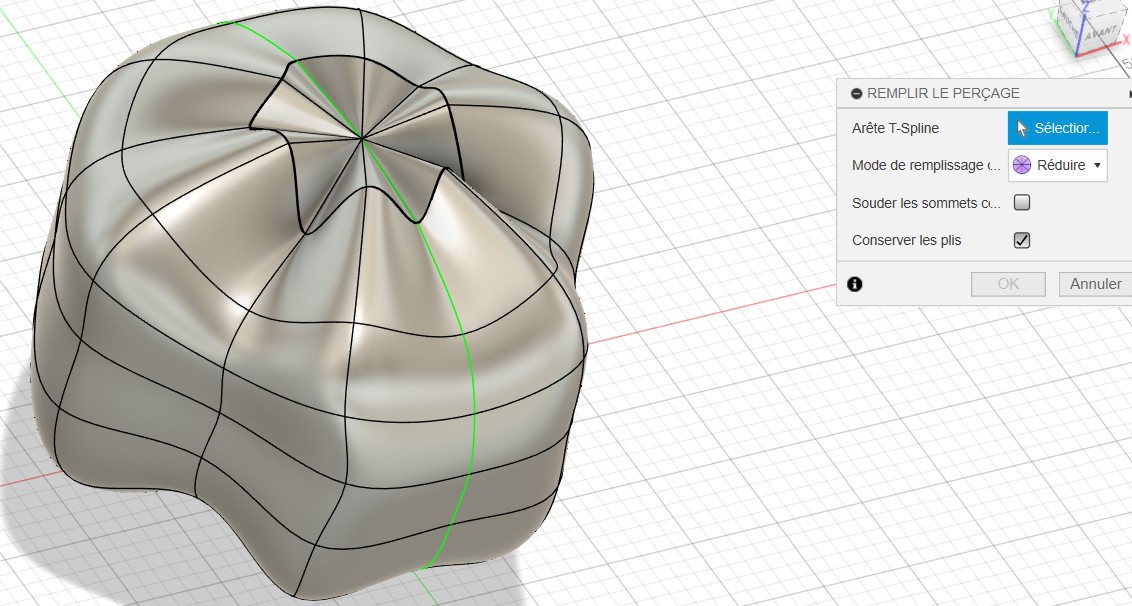1132x606 pixels.
Task: Click the info icon in dialog footer
Action: click(x=854, y=284)
